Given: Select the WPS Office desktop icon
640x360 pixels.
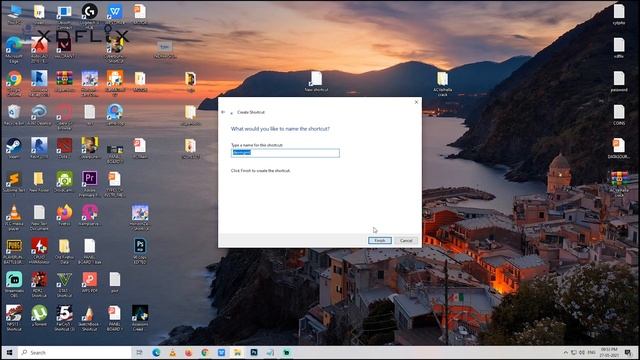Looking at the screenshot, I should coord(115,15).
